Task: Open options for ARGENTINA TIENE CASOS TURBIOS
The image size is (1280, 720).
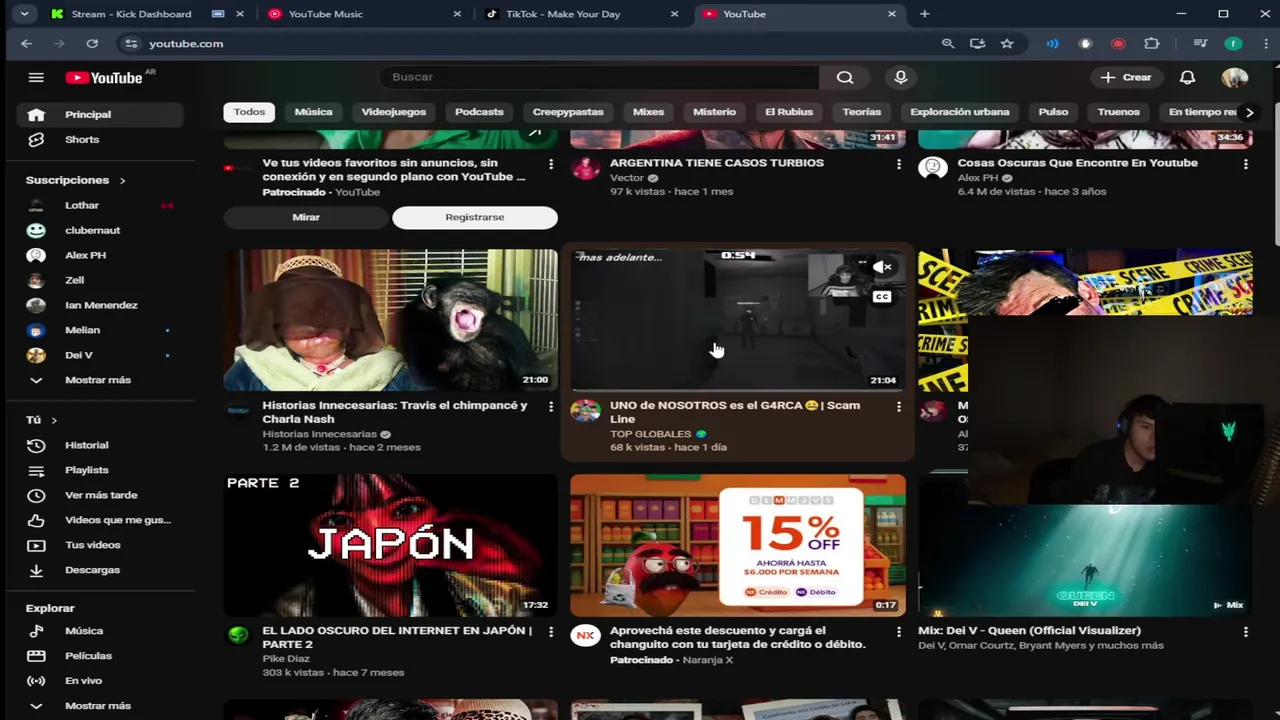Action: click(x=898, y=164)
